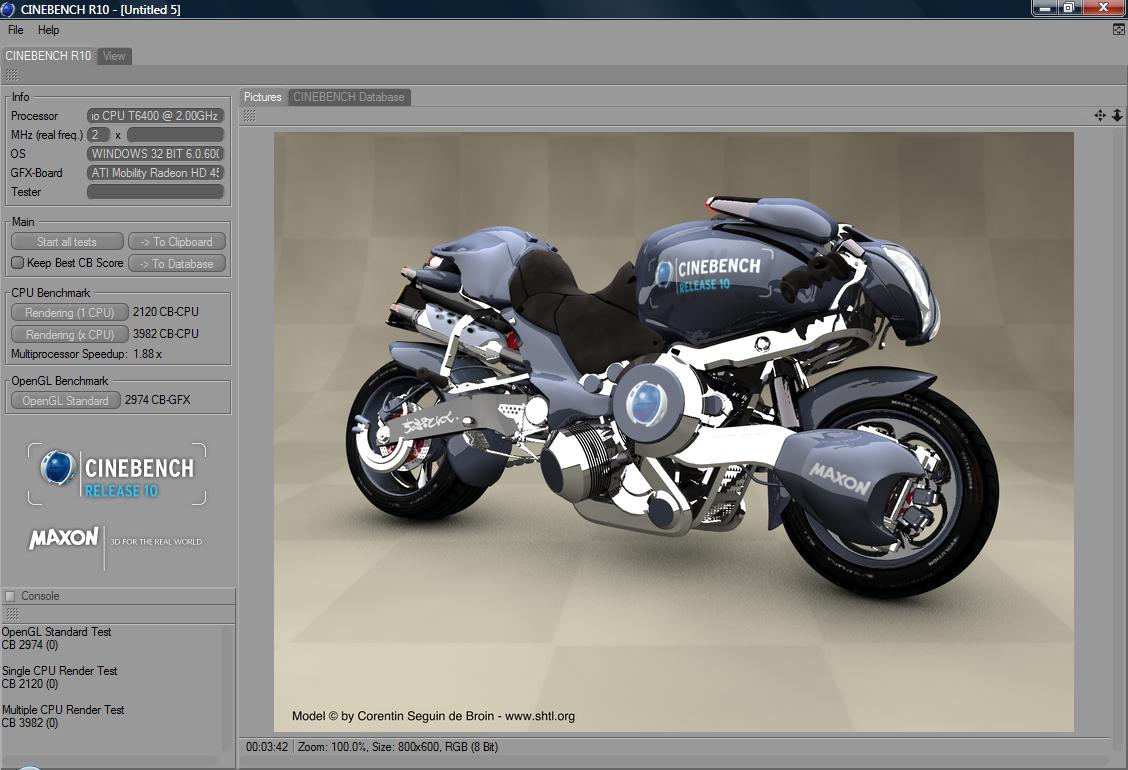Image resolution: width=1128 pixels, height=770 pixels.
Task: Open the File menu
Action: 16,30
